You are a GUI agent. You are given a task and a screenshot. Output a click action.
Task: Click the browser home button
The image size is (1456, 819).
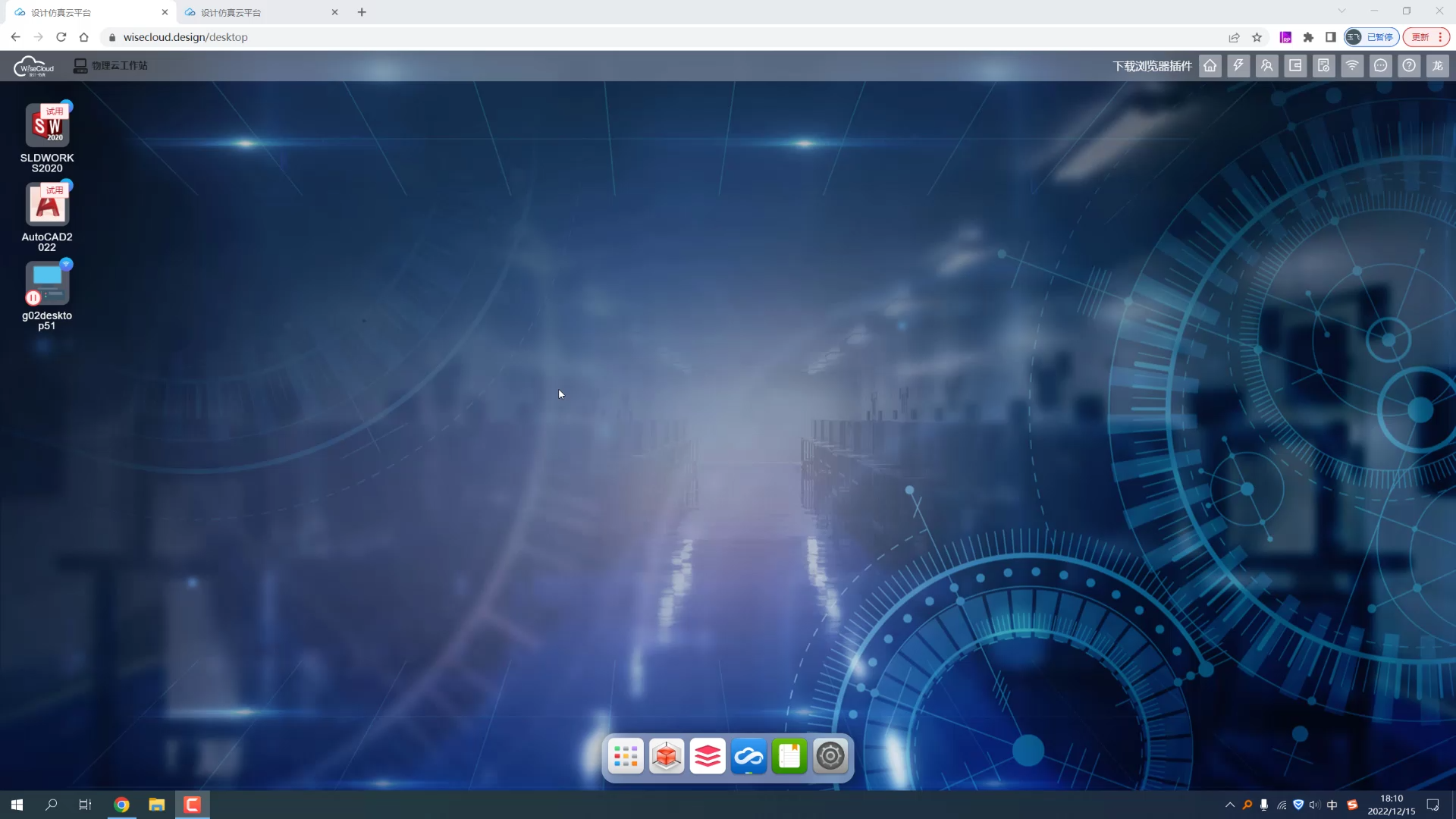click(x=84, y=37)
